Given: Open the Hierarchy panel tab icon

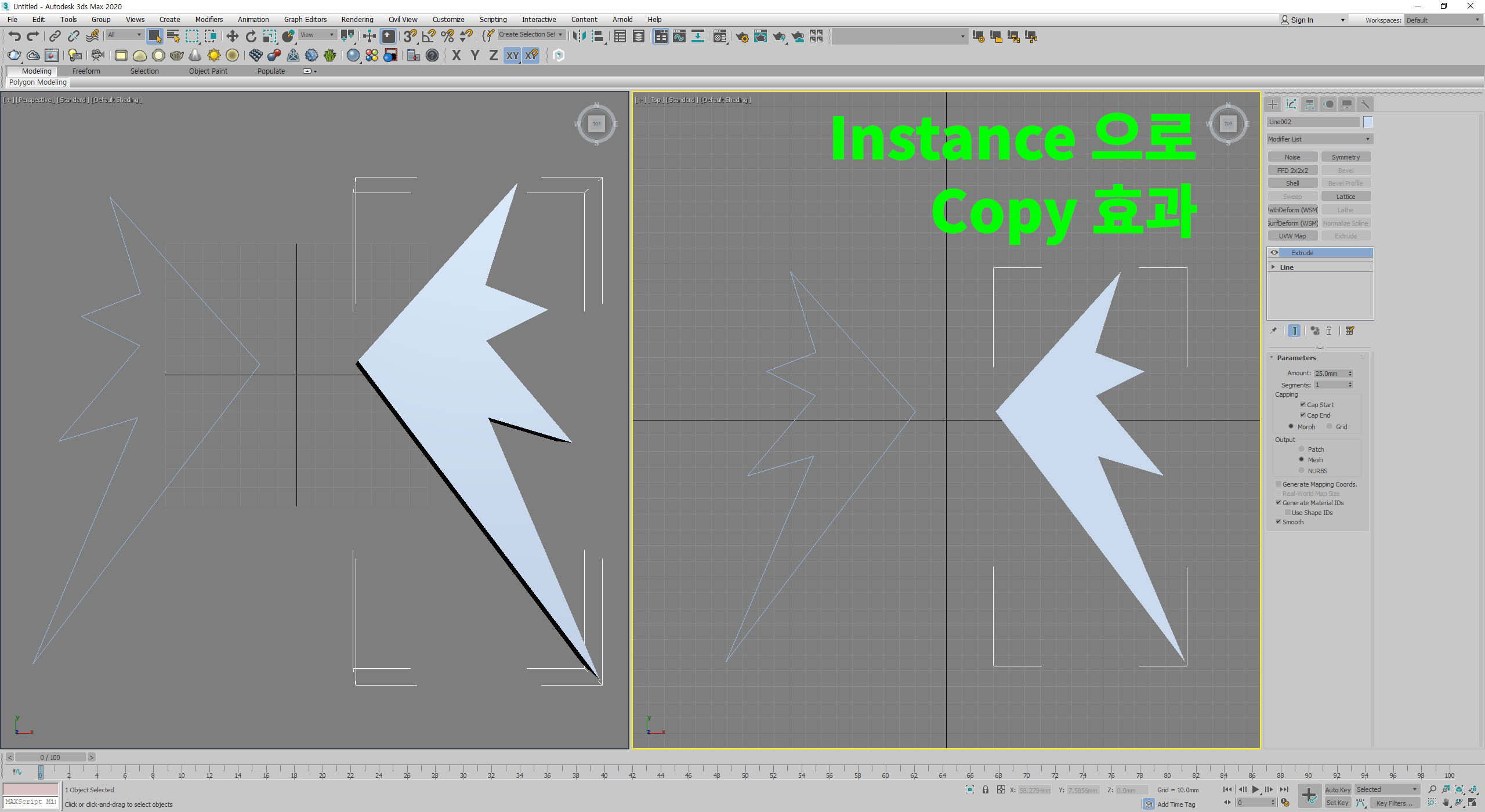Looking at the screenshot, I should [1310, 104].
